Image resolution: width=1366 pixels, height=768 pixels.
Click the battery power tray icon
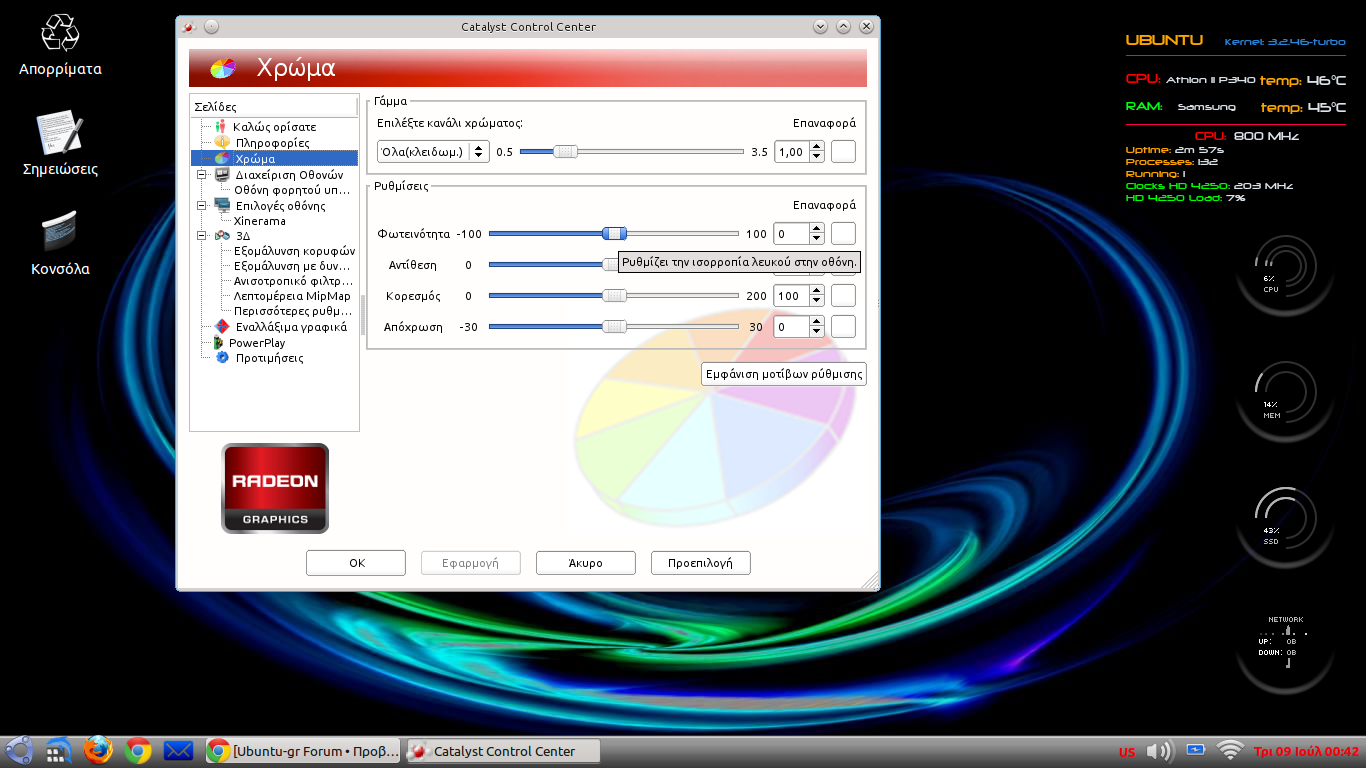pyautogui.click(x=1194, y=749)
